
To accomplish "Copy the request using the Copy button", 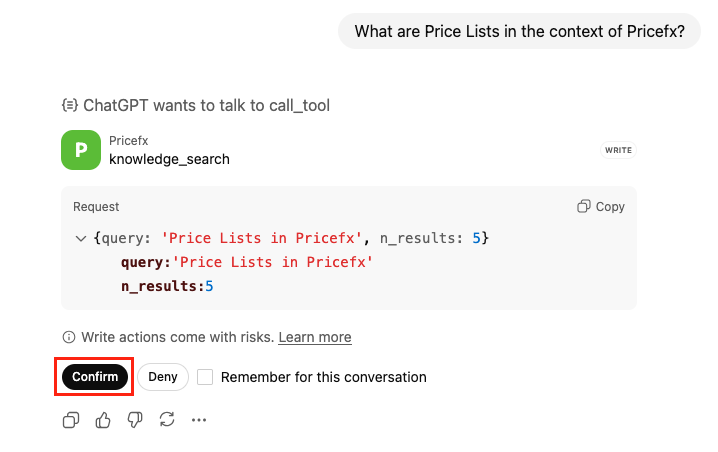I will 601,207.
